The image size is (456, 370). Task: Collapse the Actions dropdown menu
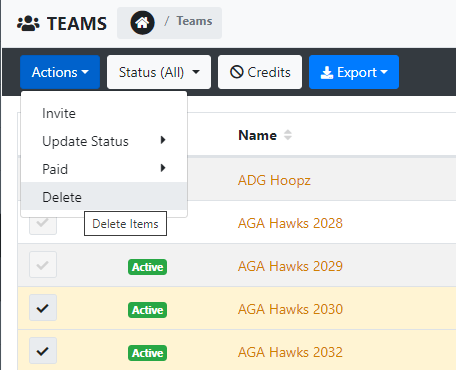[x=60, y=72]
